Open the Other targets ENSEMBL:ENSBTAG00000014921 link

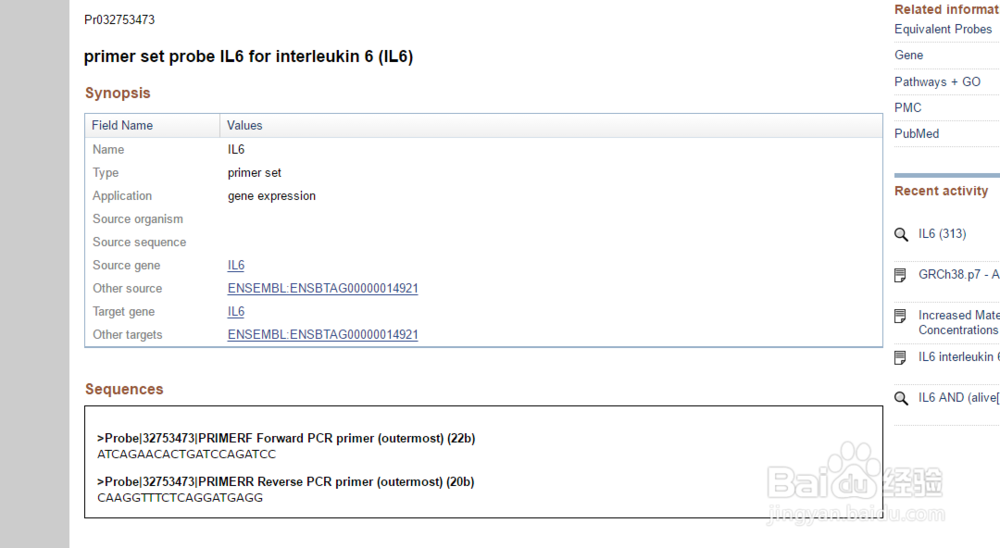(x=323, y=335)
